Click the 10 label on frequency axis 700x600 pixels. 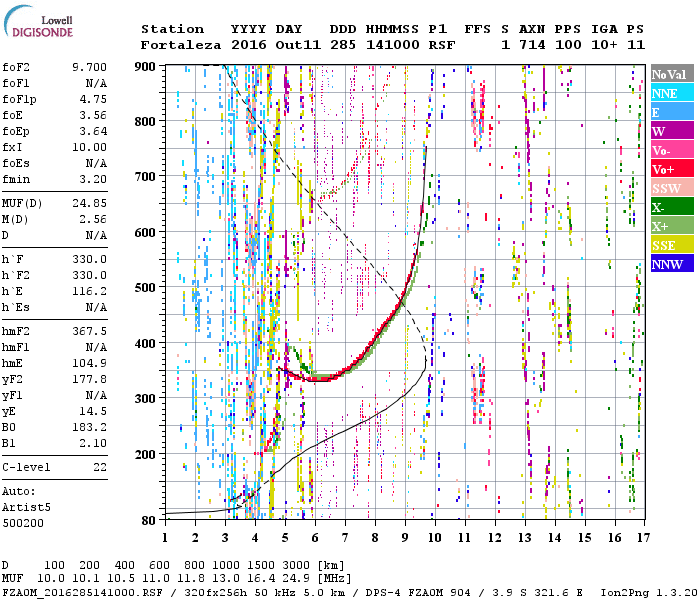coord(435,538)
